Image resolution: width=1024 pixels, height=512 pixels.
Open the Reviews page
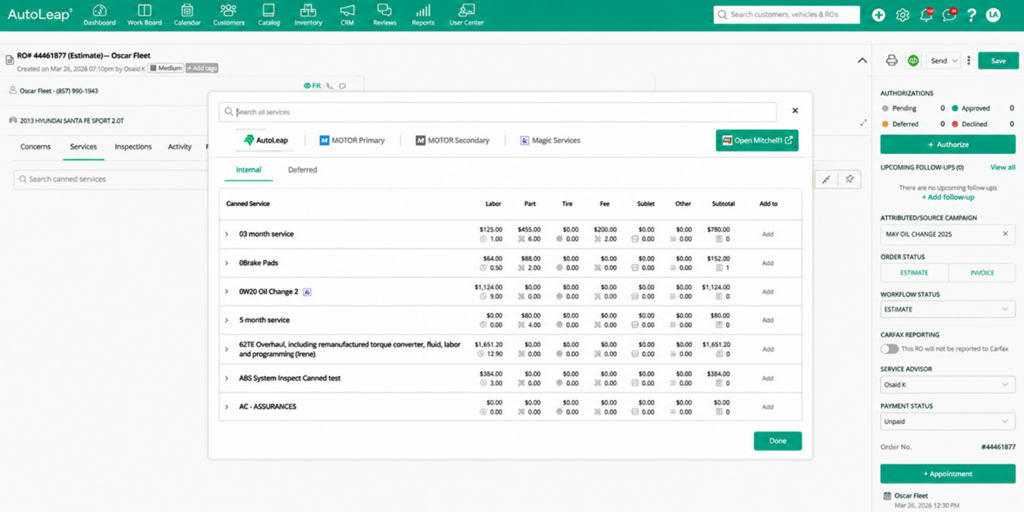coord(385,15)
